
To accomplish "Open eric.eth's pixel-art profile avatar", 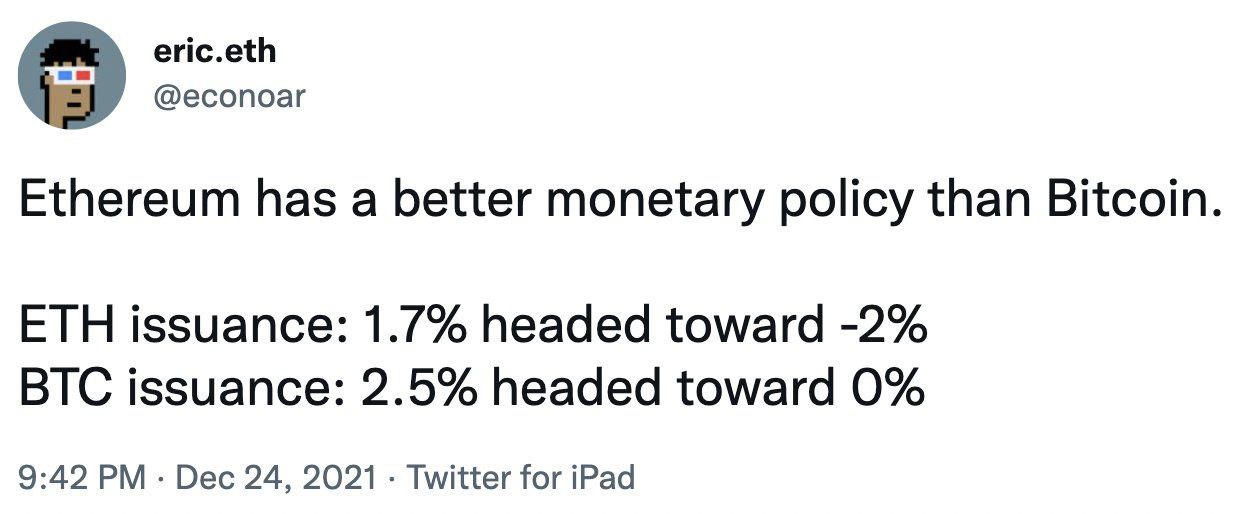I will pos(71,74).
